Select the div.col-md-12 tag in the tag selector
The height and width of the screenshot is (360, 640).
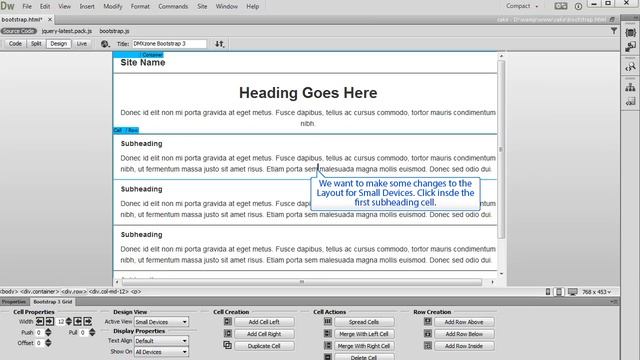[109, 291]
